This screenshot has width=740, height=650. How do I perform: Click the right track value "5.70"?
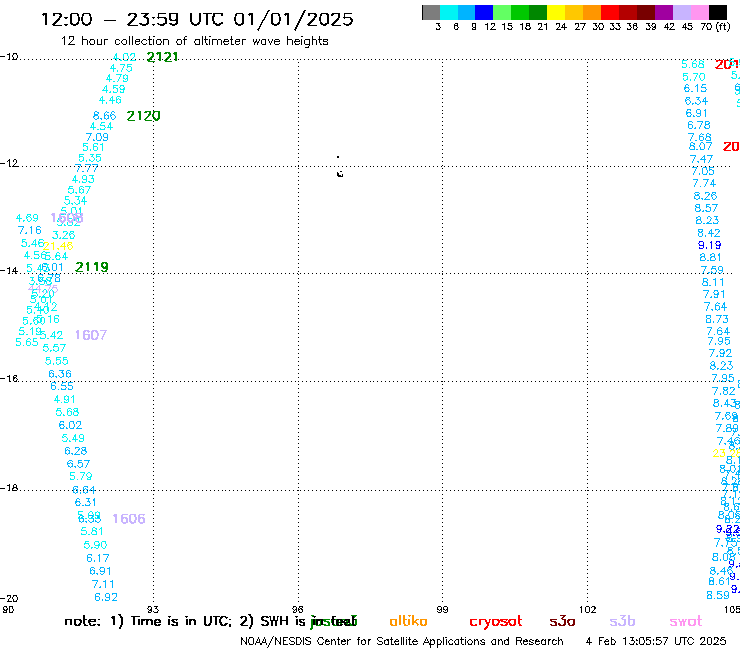[x=694, y=77]
